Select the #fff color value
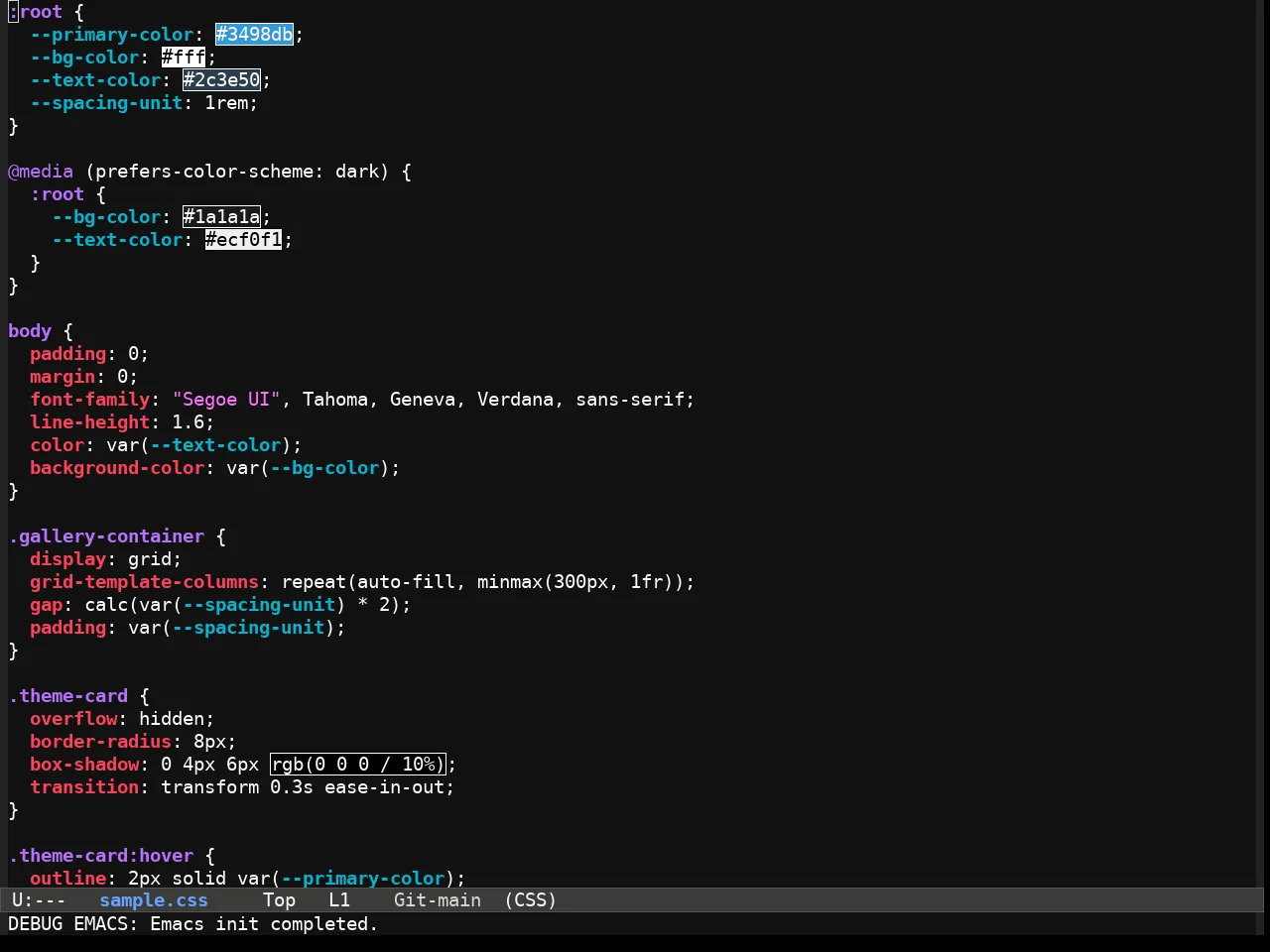The image size is (1270, 952). coord(184,58)
